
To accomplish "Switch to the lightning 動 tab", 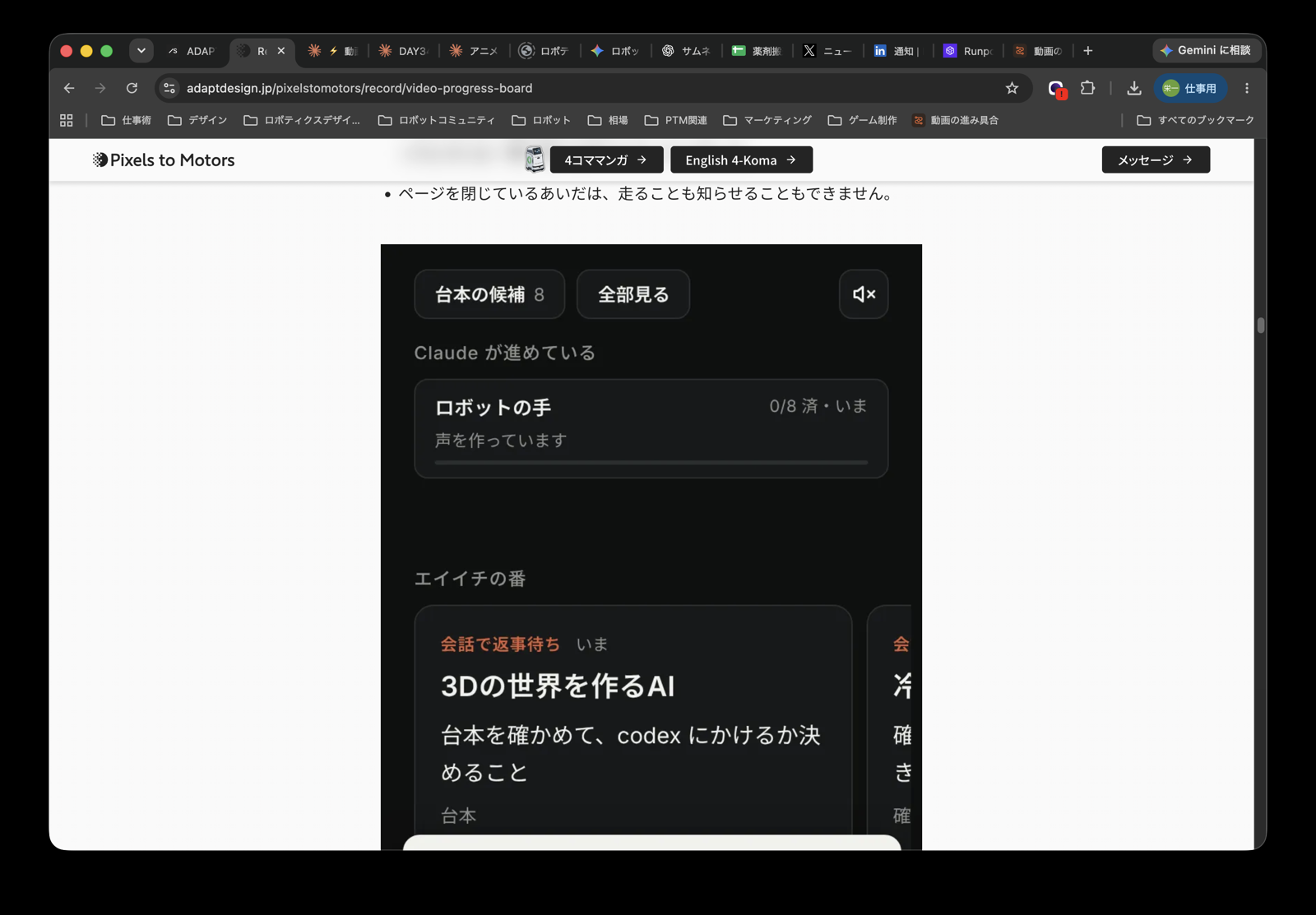I will (x=332, y=51).
